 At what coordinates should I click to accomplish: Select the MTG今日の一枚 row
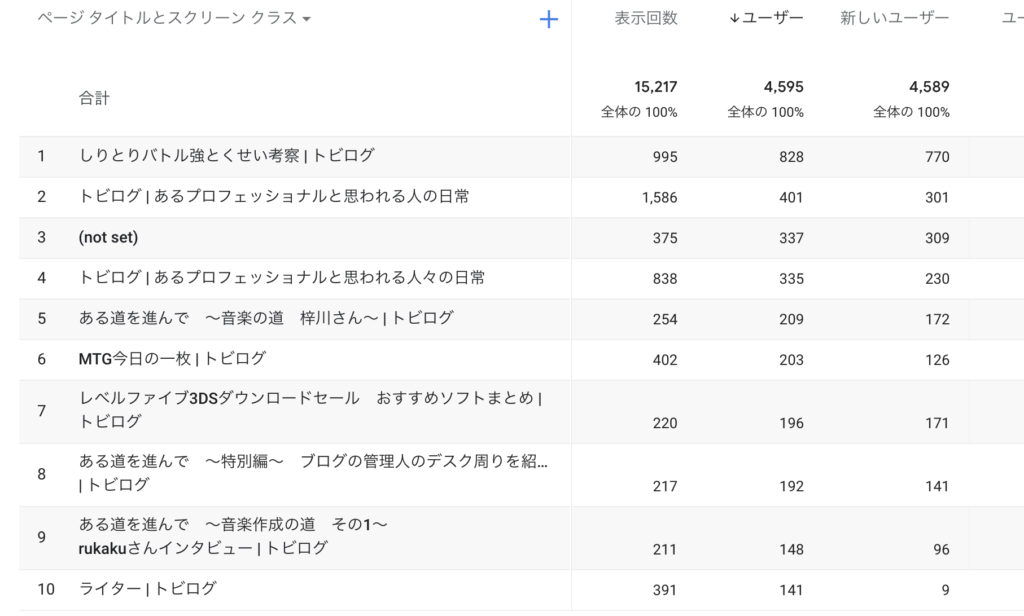[x=172, y=359]
